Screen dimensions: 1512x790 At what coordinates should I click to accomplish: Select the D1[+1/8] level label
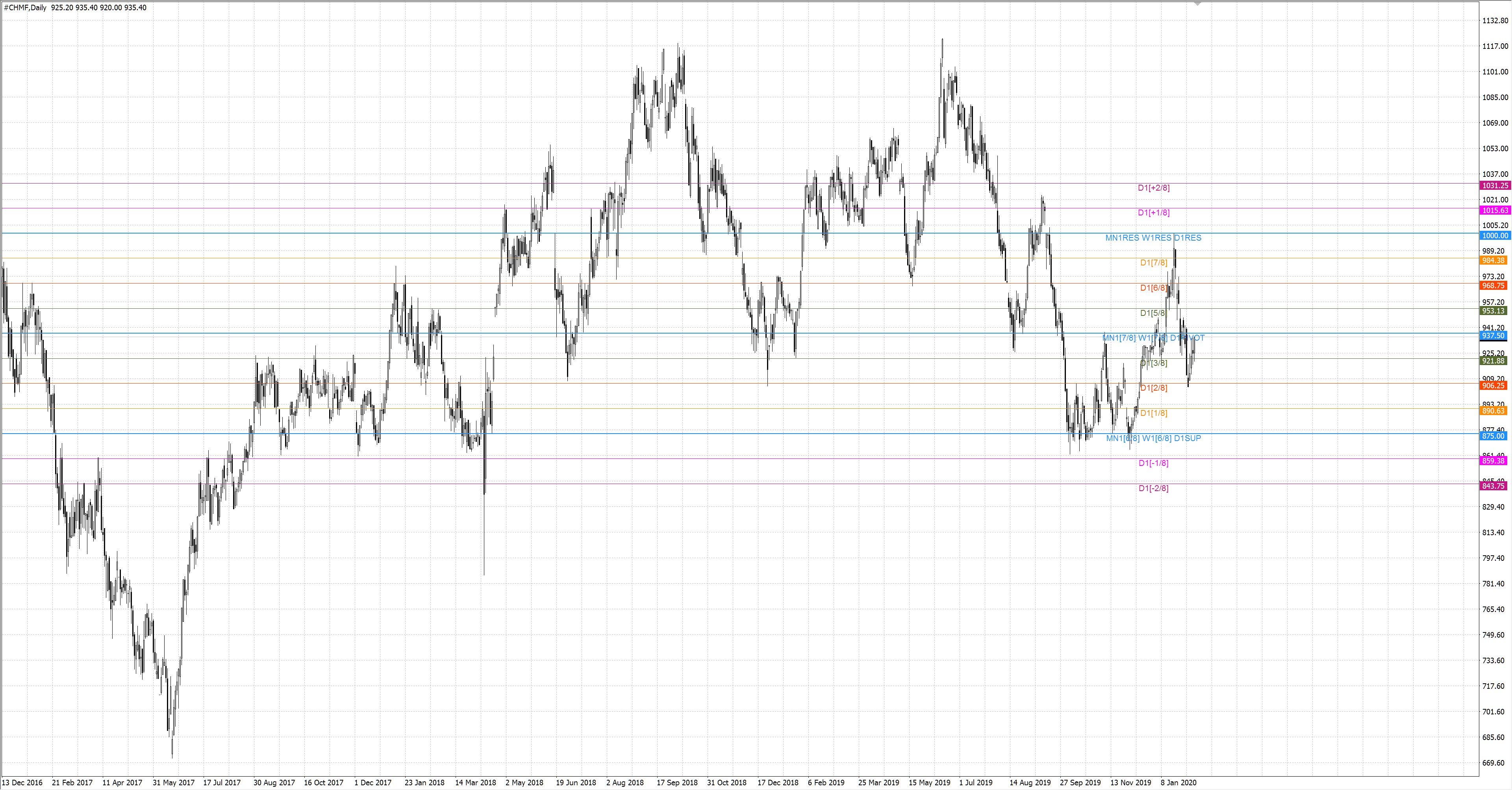[x=1153, y=213]
